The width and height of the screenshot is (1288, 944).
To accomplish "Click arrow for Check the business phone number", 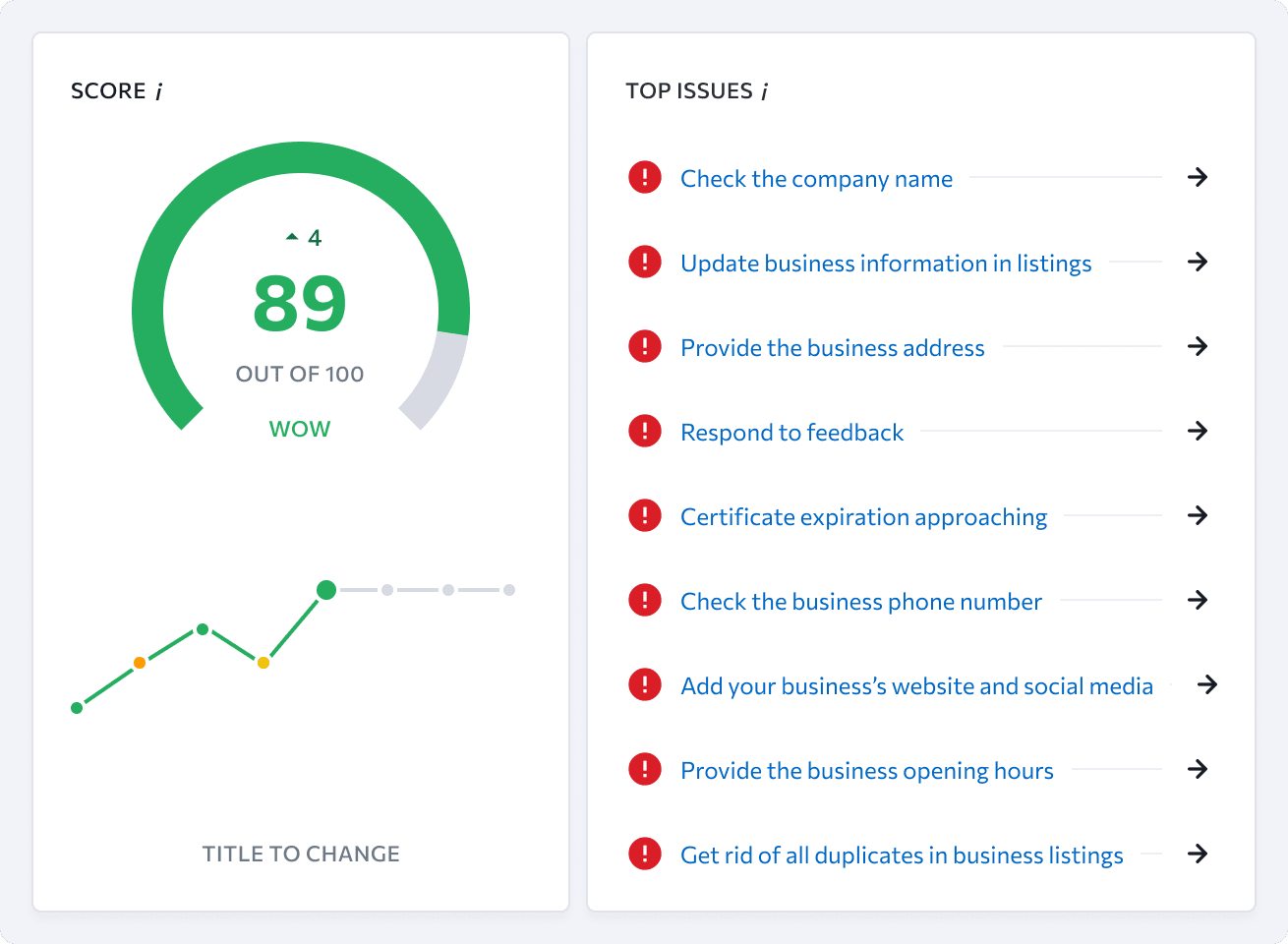I will (x=1198, y=601).
